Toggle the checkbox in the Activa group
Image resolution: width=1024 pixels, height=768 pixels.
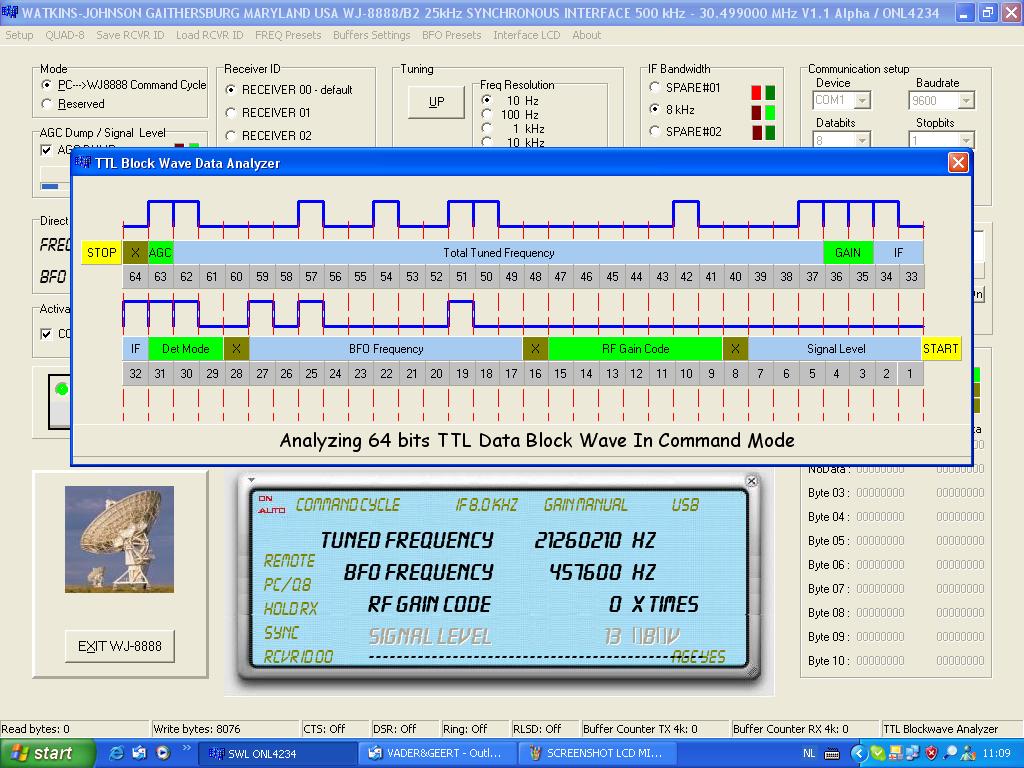pos(46,334)
